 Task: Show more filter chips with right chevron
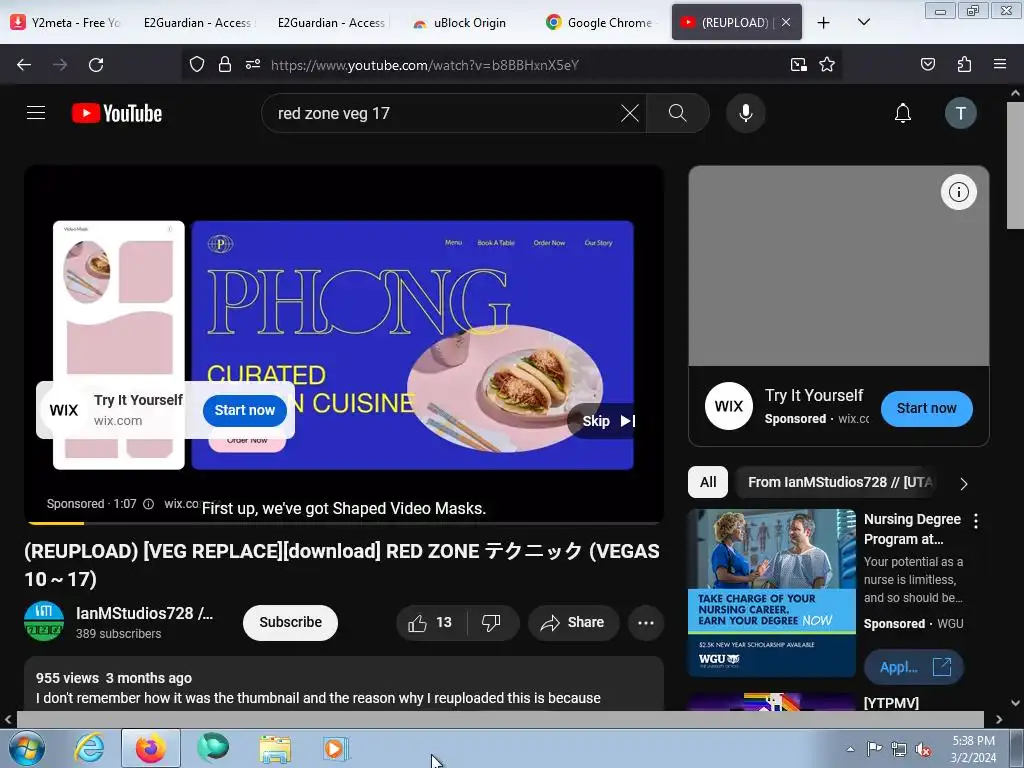pos(963,483)
